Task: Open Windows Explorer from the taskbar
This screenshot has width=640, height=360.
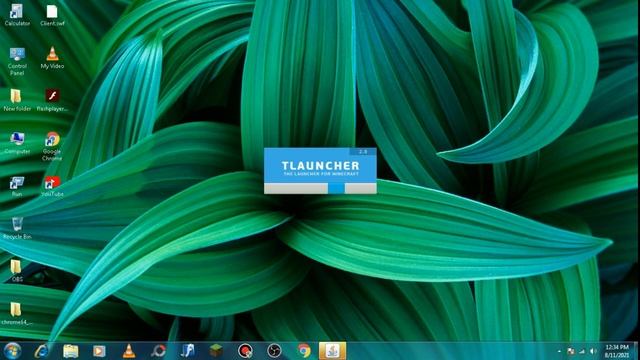Action: [x=71, y=351]
